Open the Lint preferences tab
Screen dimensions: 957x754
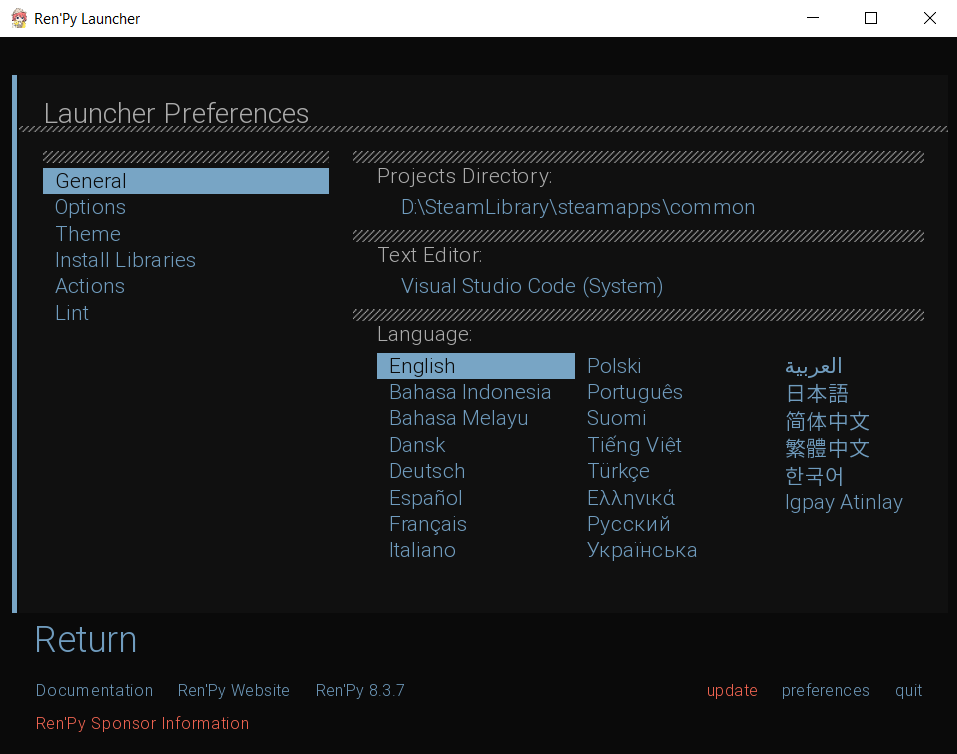[x=72, y=313]
